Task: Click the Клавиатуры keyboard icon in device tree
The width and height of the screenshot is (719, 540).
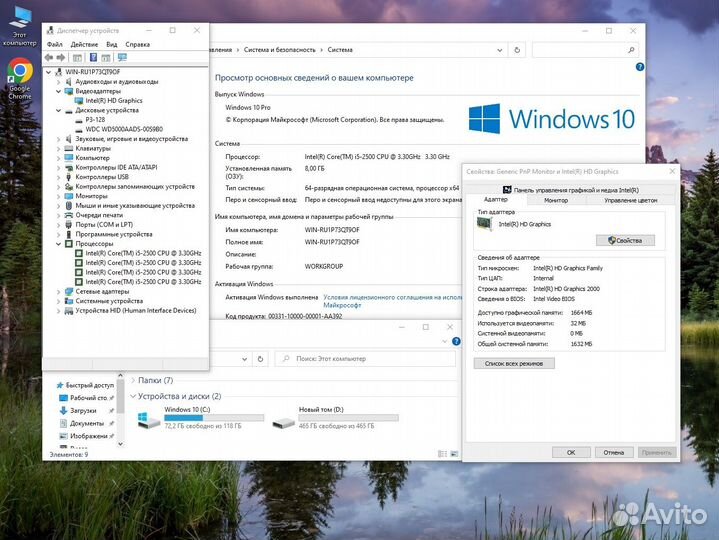Action: [69, 149]
